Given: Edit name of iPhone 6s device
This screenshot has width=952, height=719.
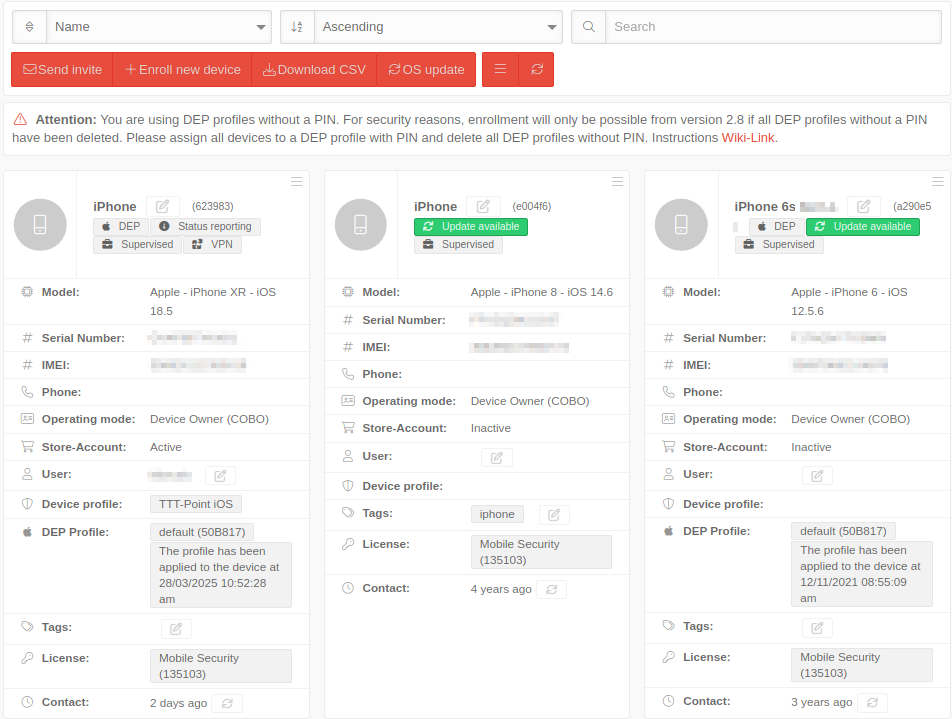Looking at the screenshot, I should pyautogui.click(x=864, y=206).
